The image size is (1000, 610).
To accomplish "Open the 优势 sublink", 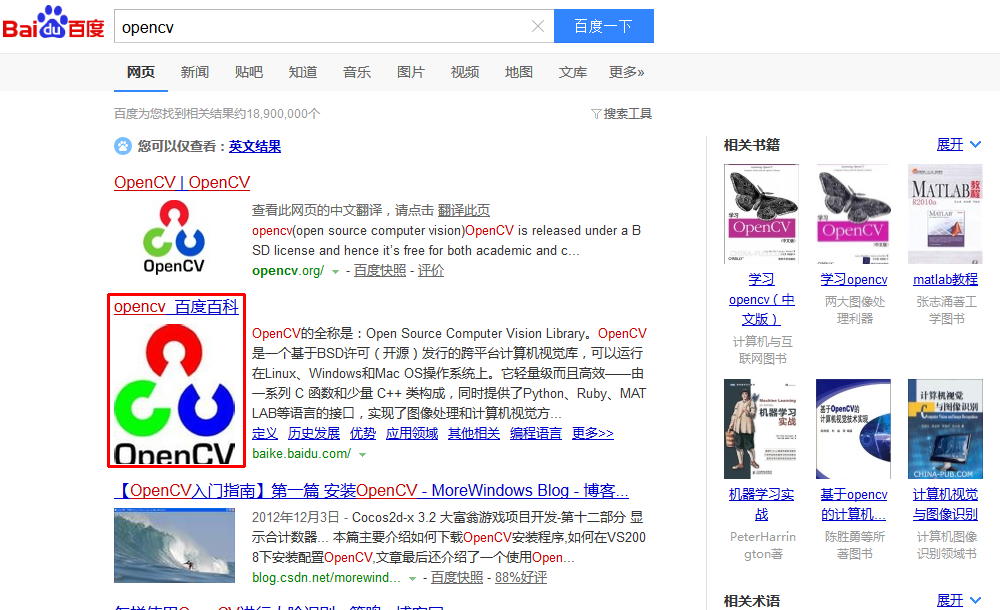I will (363, 433).
